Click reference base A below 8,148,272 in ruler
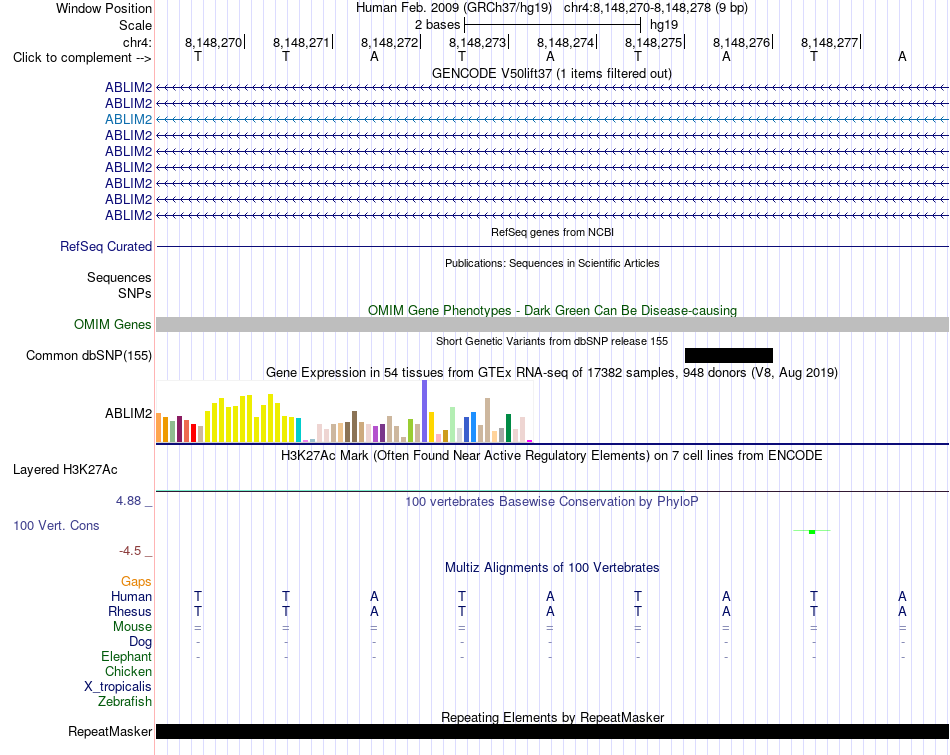950x755 pixels. (x=374, y=56)
